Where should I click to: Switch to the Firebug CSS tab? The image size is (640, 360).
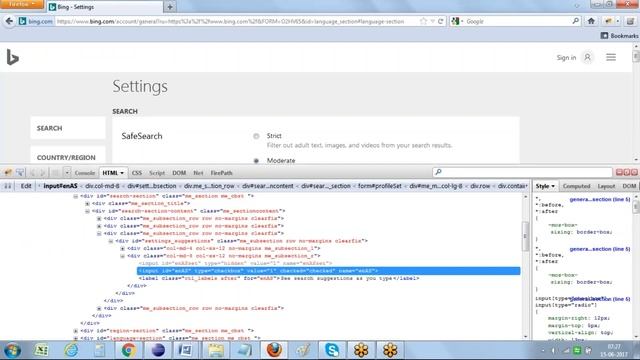pos(137,173)
